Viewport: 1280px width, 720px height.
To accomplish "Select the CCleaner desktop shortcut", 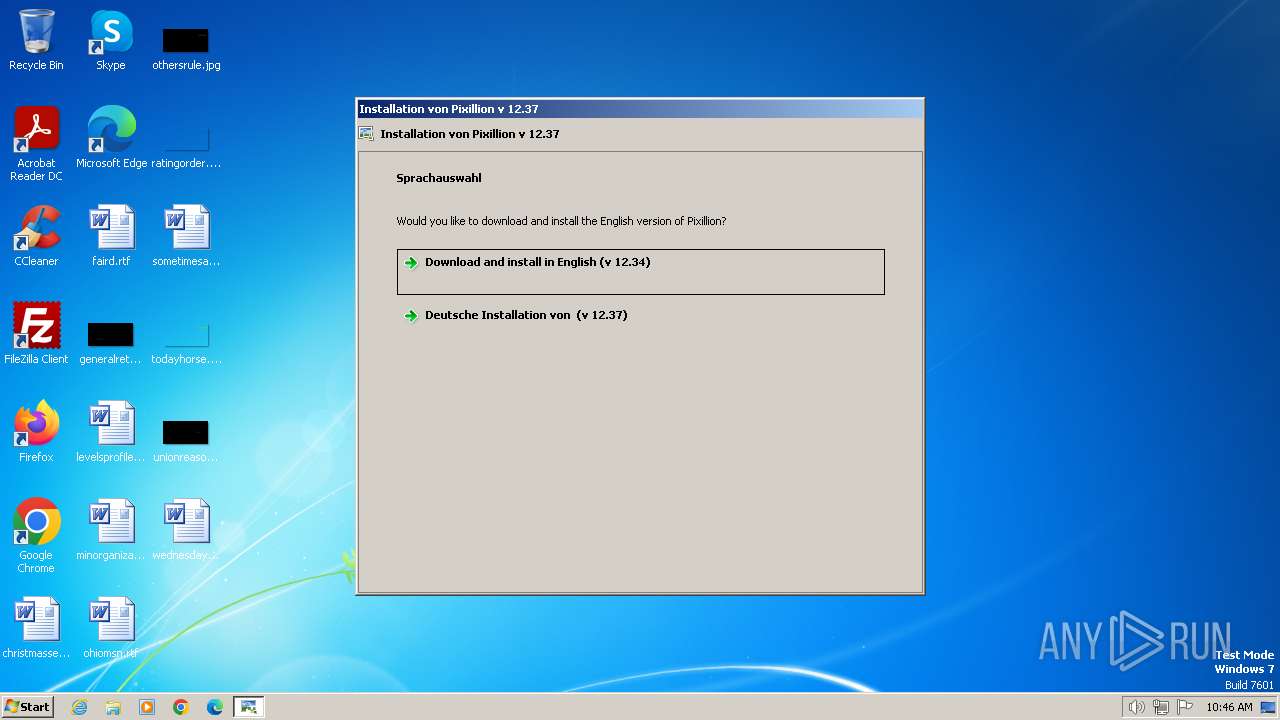I will click(x=36, y=236).
